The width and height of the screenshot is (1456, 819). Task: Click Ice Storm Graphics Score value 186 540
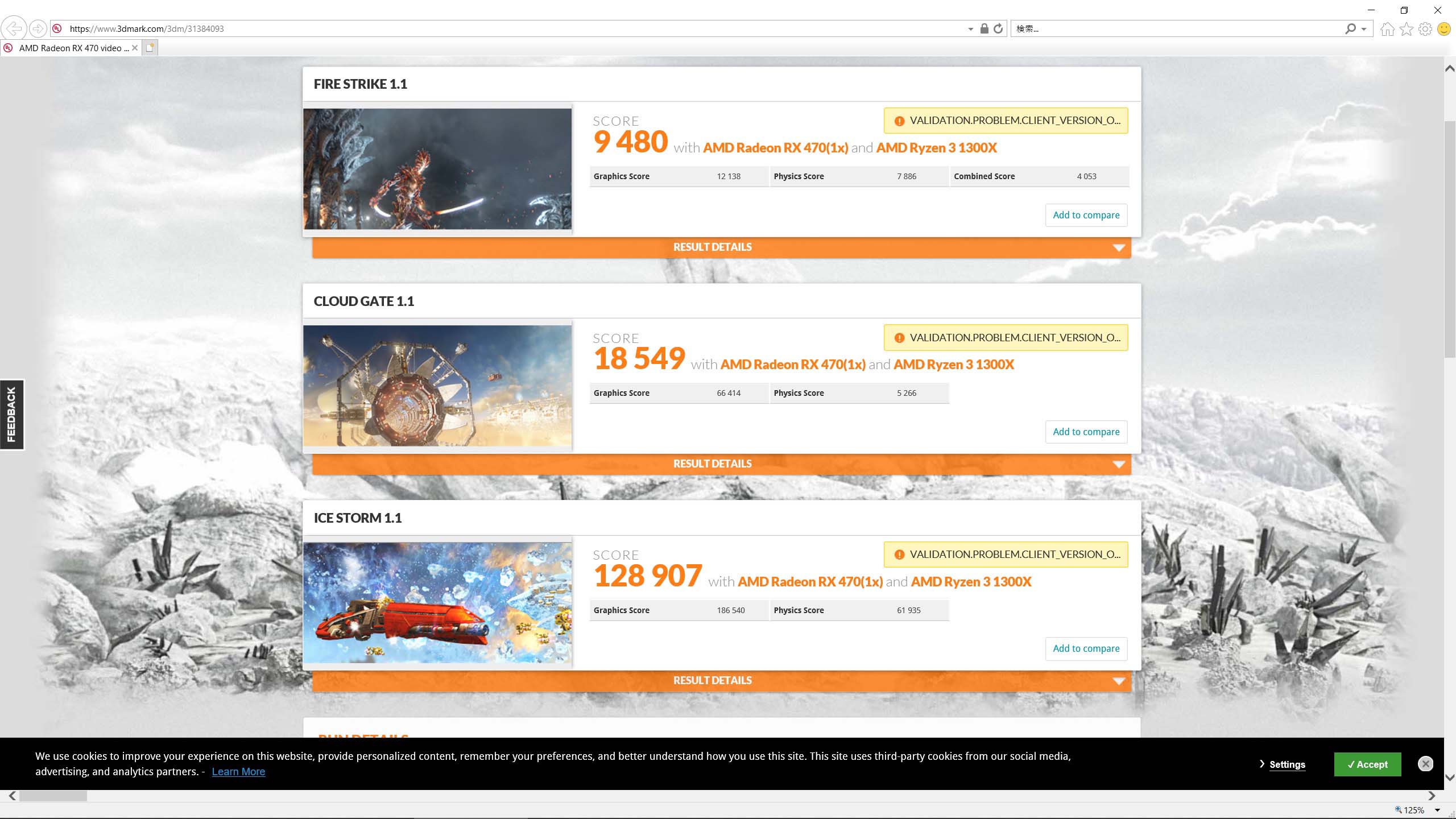tap(731, 610)
